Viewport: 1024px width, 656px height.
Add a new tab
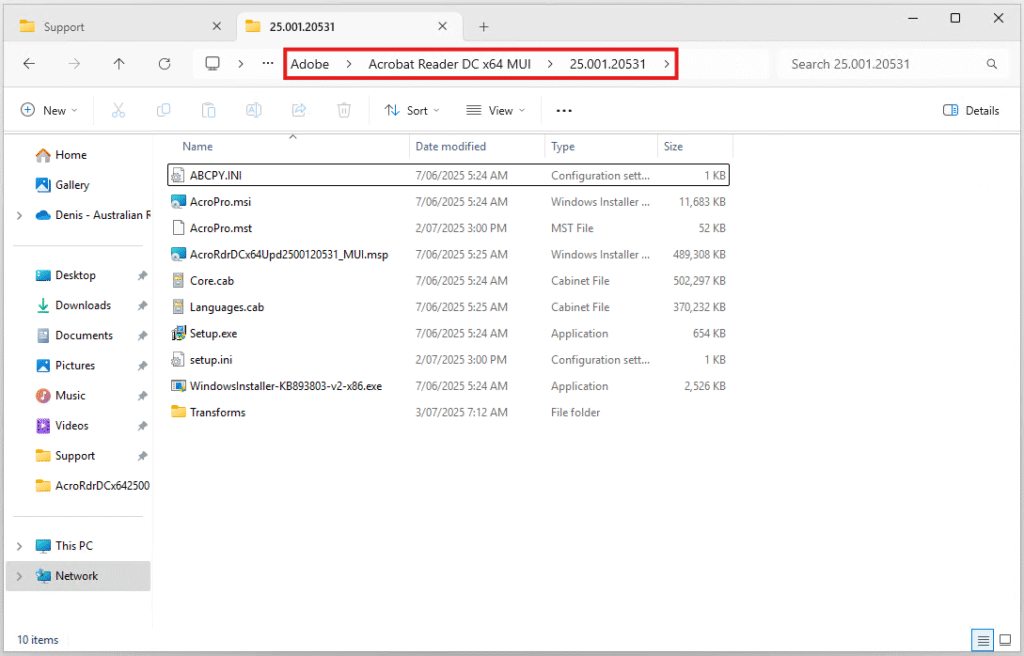[x=484, y=27]
